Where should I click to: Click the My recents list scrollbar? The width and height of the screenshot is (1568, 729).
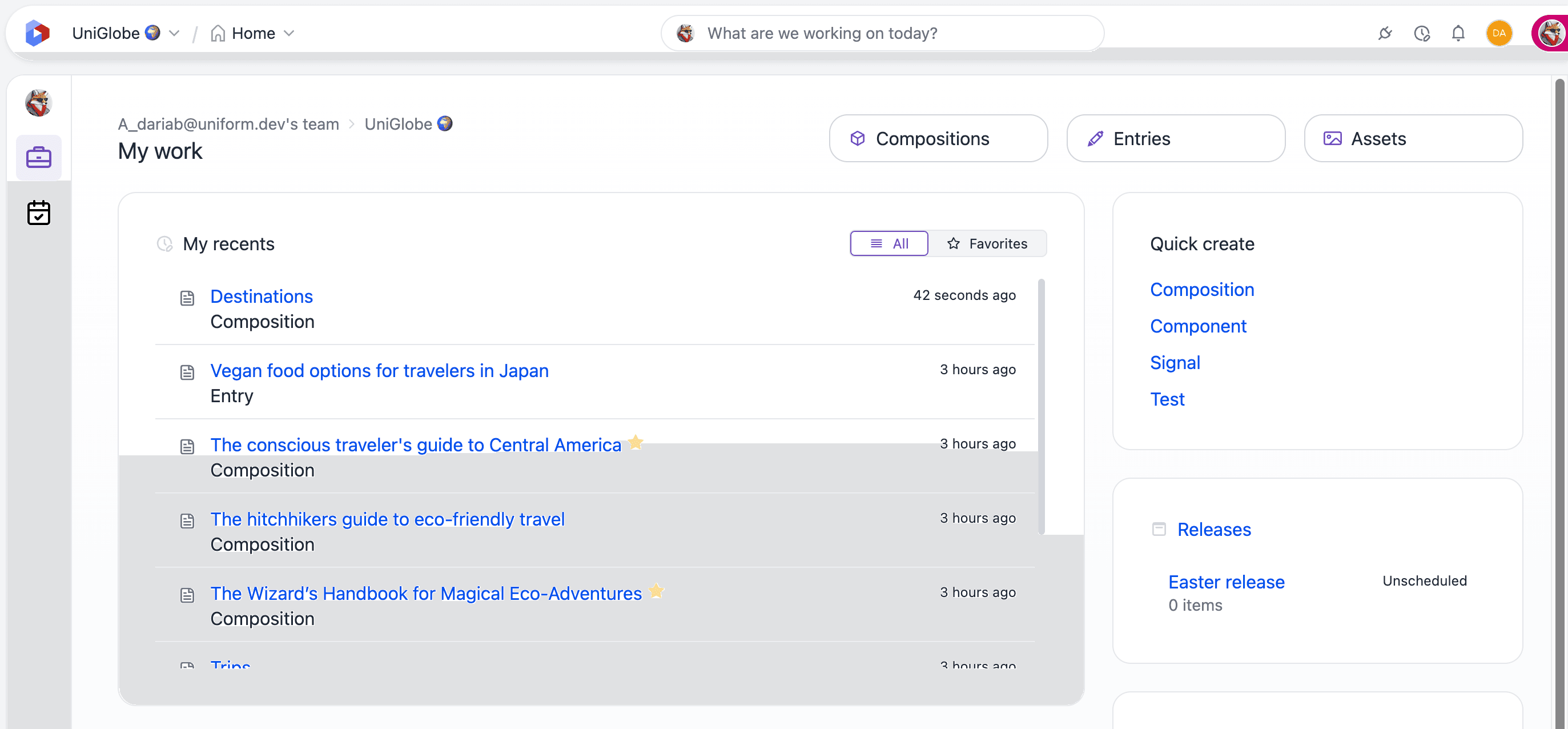point(1041,407)
